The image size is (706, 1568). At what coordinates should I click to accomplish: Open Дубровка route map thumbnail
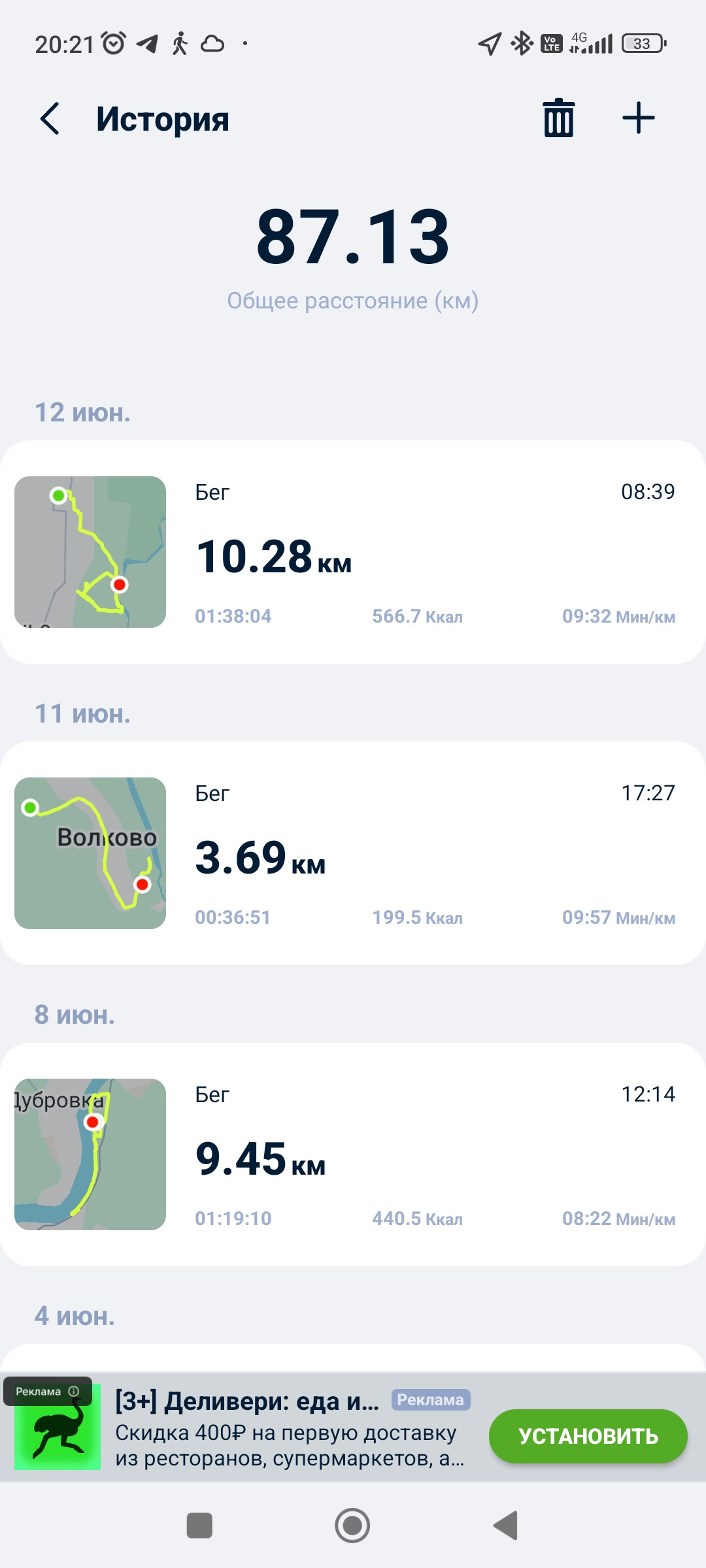click(x=90, y=1154)
